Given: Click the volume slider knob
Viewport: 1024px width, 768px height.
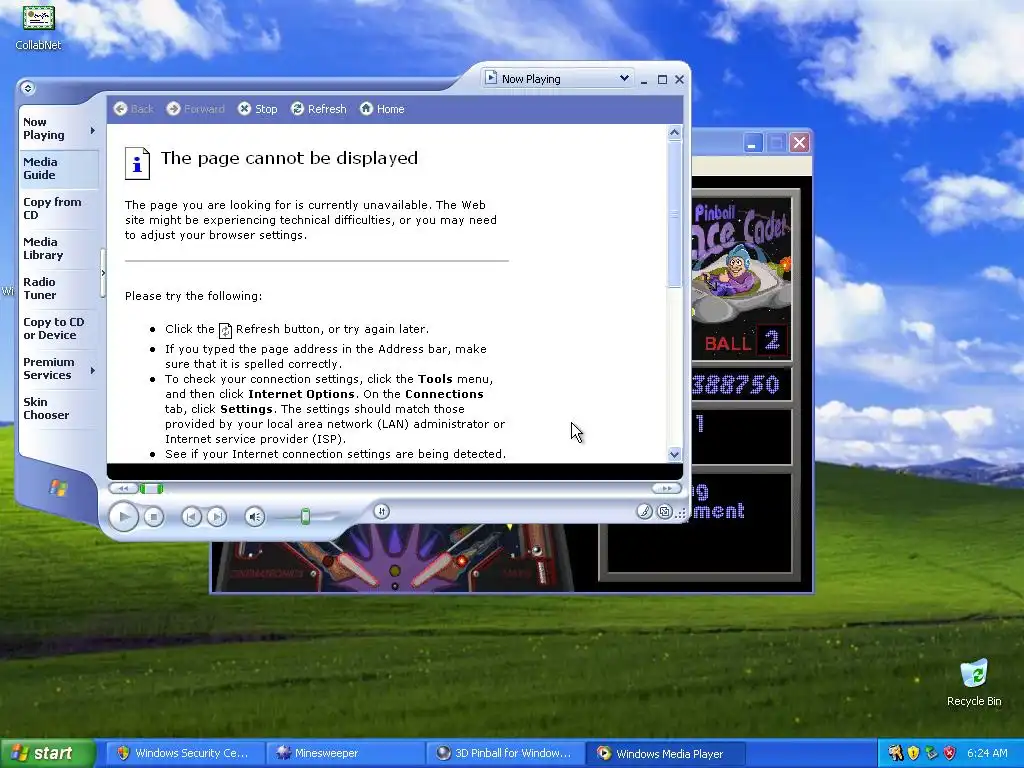Looking at the screenshot, I should [305, 517].
